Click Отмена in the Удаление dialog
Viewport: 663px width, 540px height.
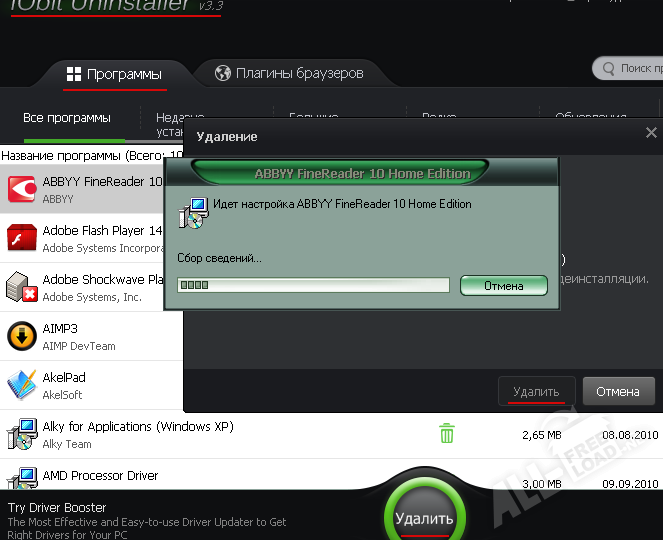pyautogui.click(x=618, y=391)
